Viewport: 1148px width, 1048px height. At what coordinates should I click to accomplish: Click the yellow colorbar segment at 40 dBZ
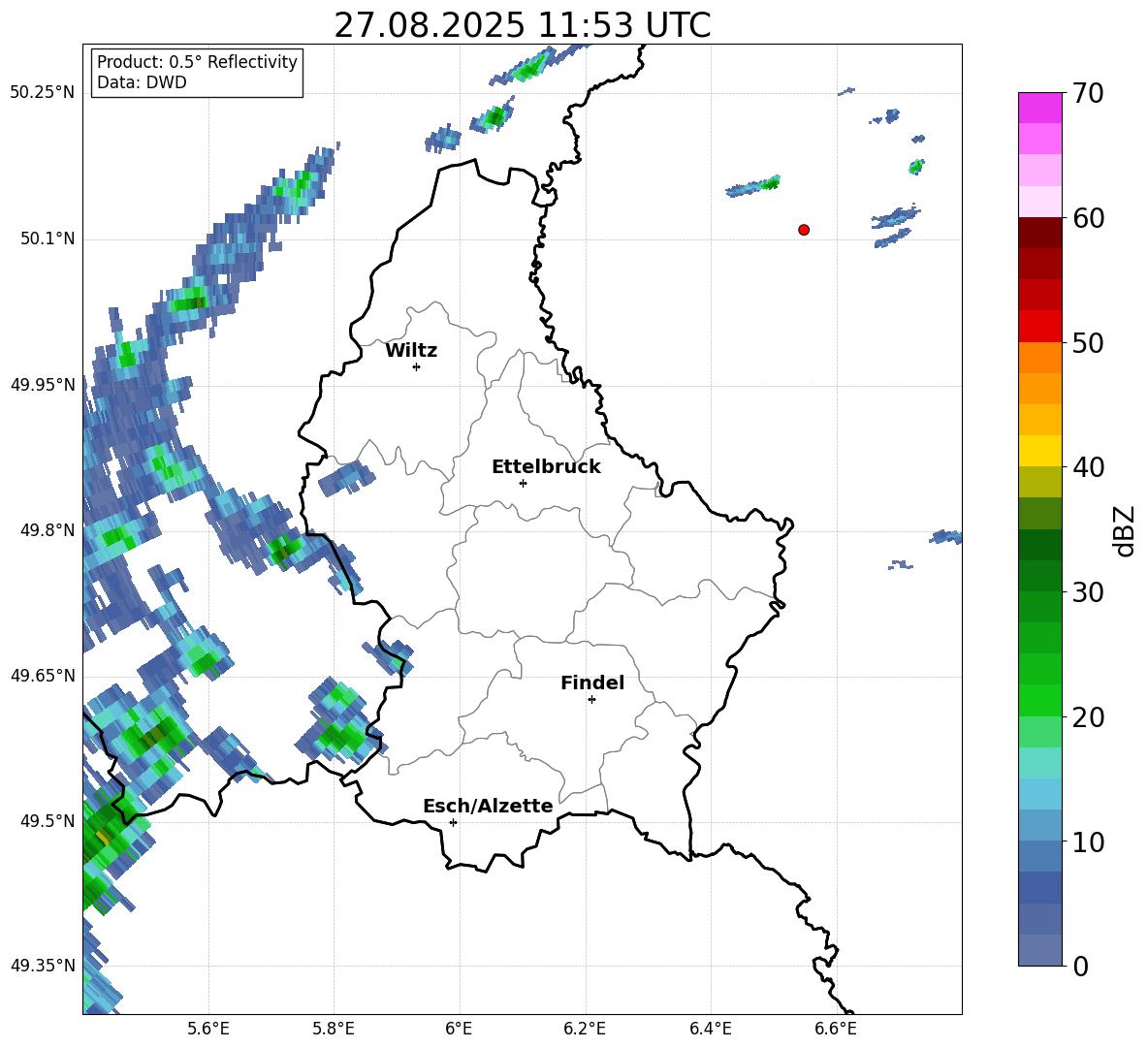tap(1040, 451)
